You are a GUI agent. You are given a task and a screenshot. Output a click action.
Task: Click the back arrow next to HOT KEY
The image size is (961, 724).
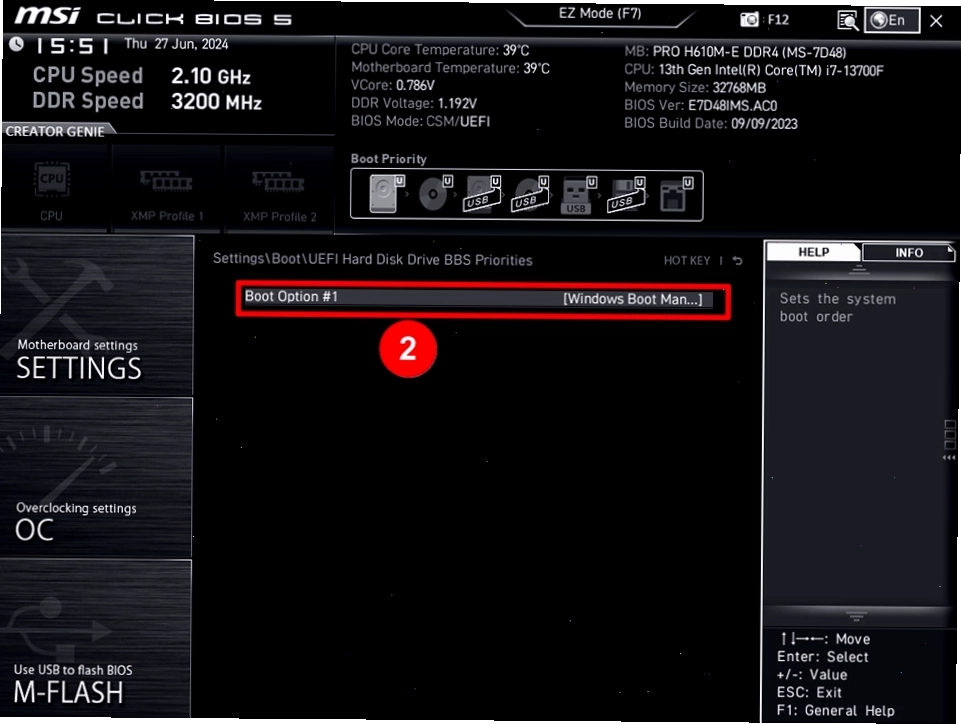pos(737,261)
